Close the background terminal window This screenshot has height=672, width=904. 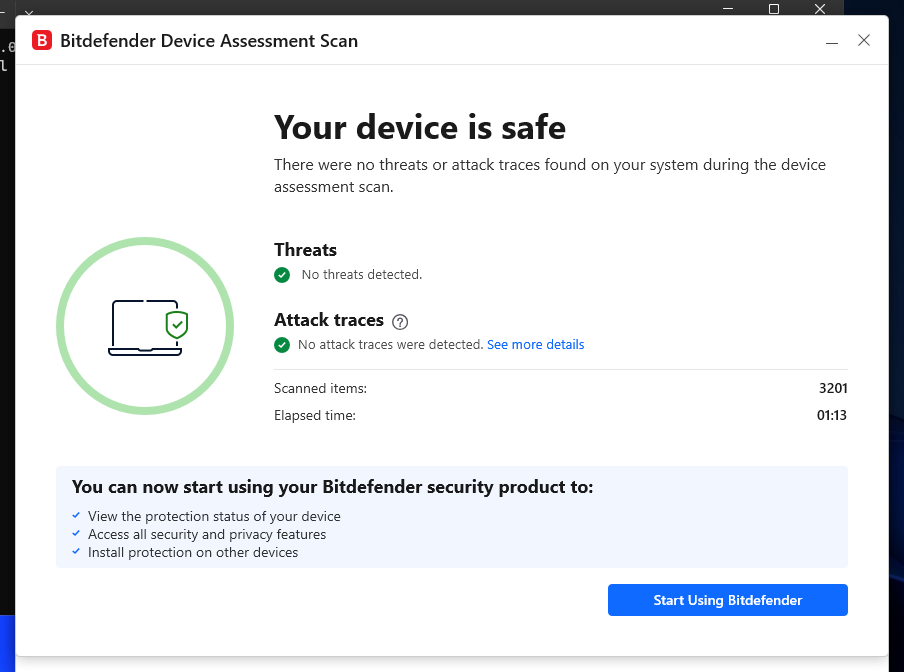point(819,9)
